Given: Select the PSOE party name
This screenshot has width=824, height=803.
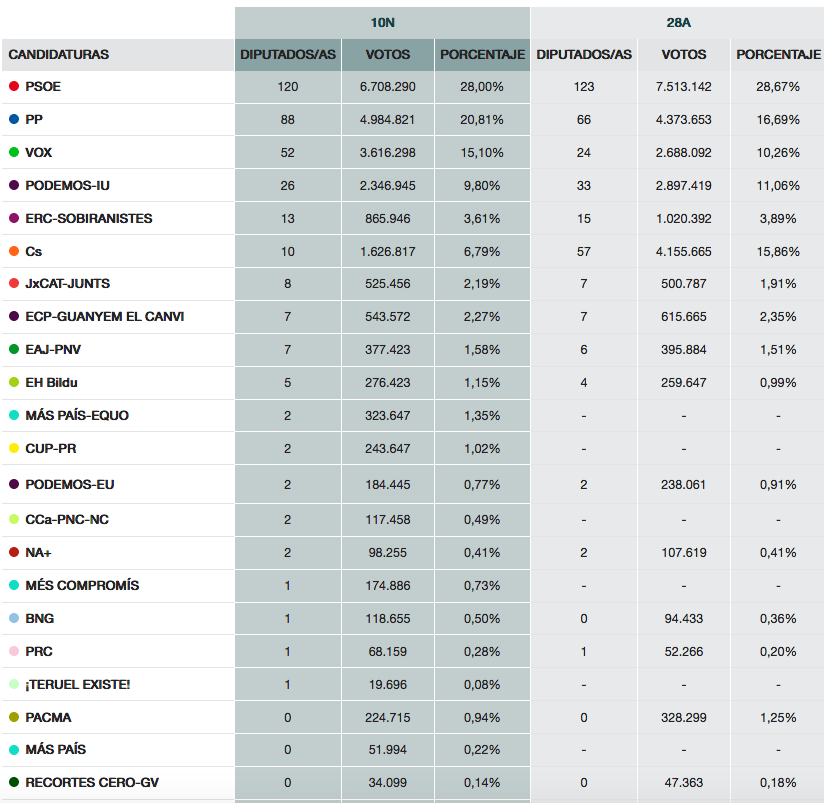Looking at the screenshot, I should (x=43, y=87).
